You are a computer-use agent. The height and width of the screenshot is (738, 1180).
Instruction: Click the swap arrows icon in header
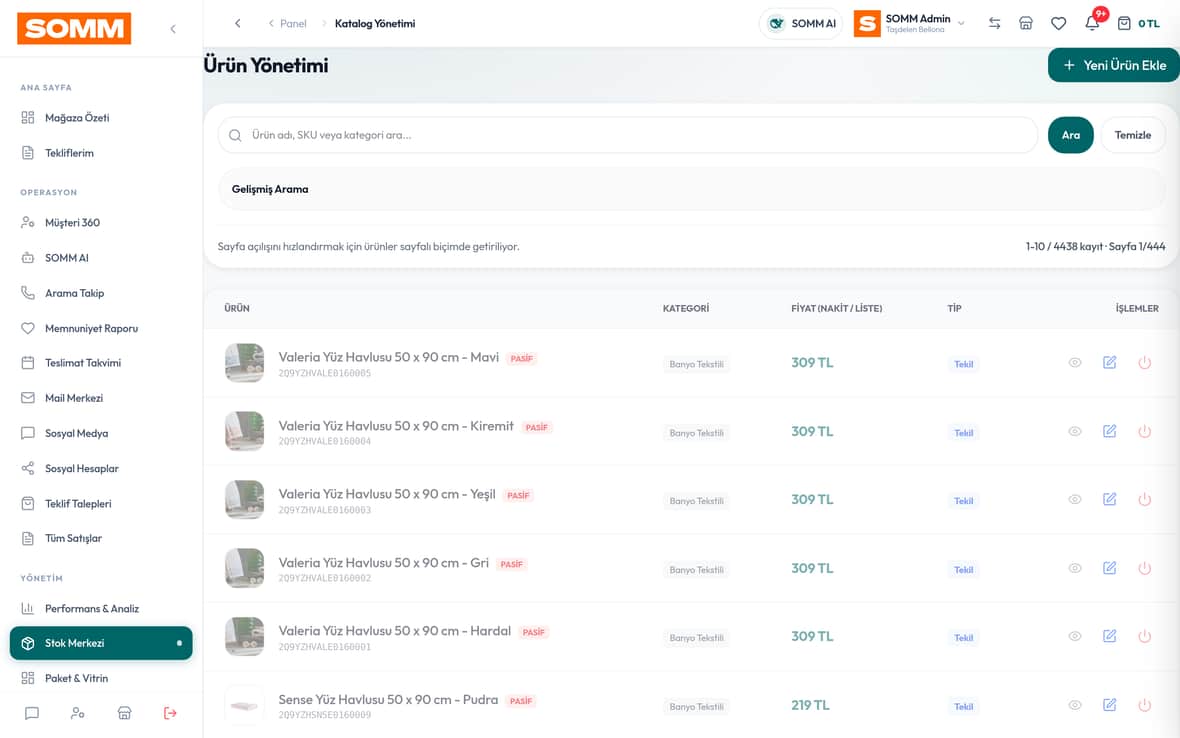point(994,23)
